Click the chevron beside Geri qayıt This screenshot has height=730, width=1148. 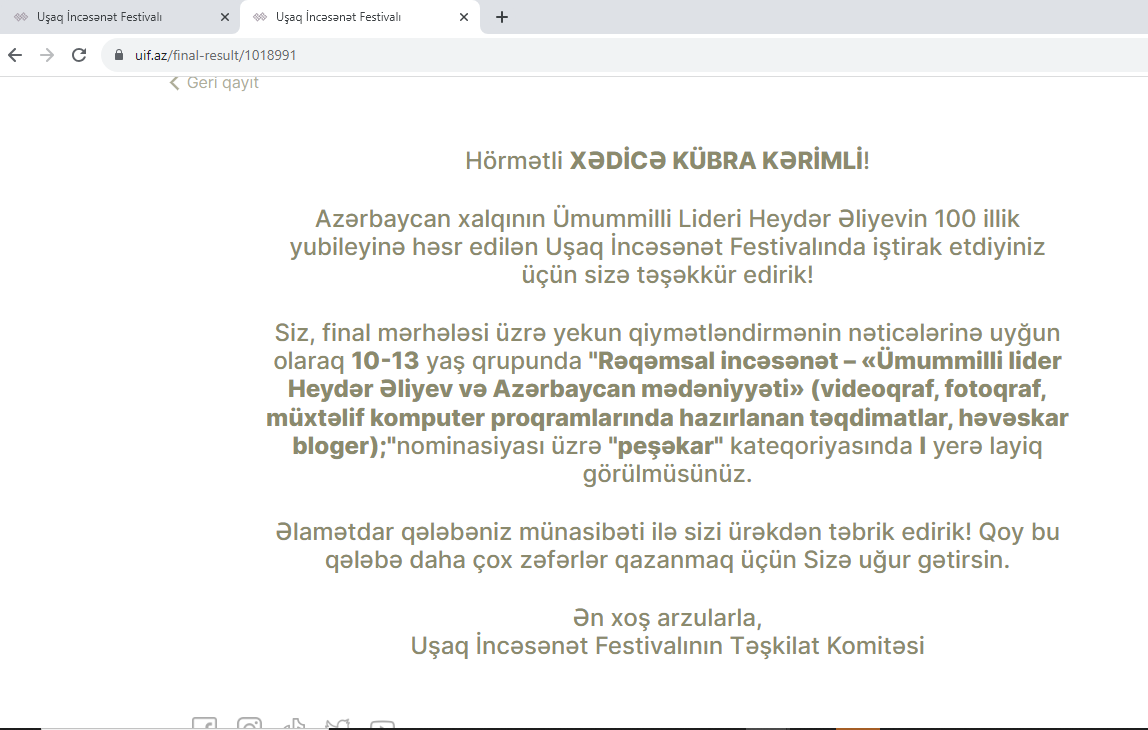tap(174, 83)
